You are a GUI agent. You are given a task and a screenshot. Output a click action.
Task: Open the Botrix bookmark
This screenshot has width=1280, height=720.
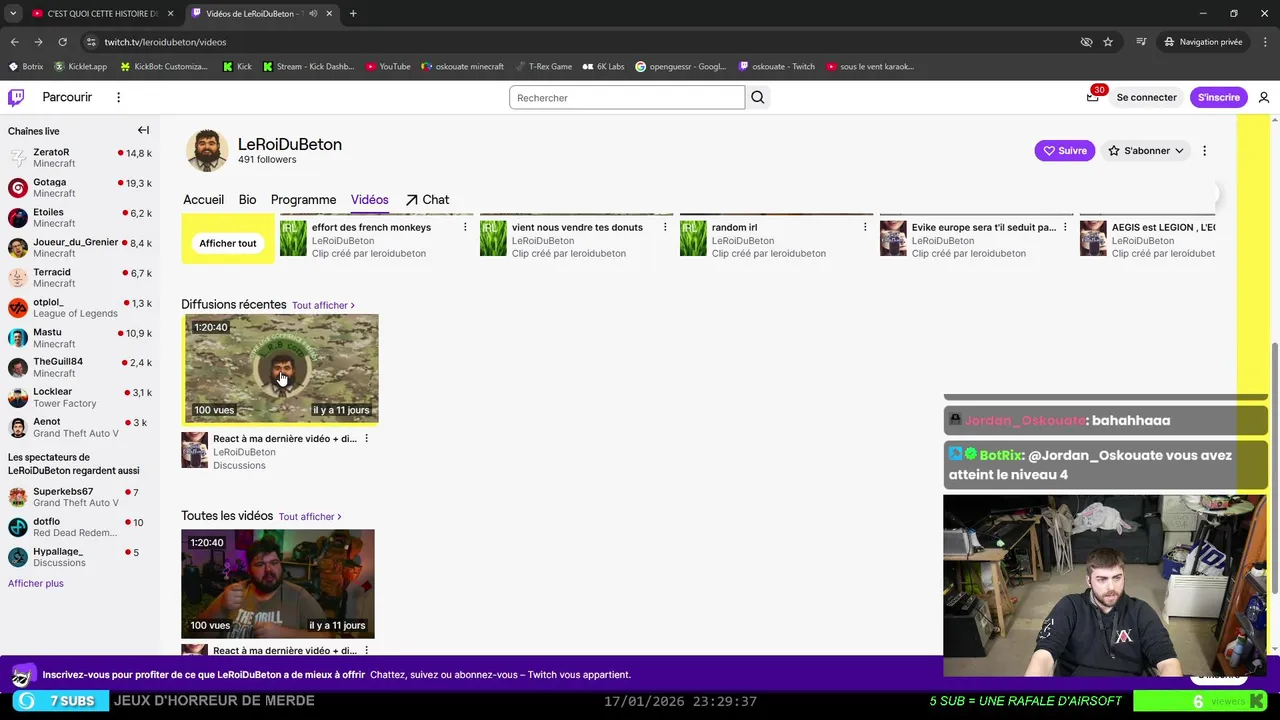(x=27, y=67)
